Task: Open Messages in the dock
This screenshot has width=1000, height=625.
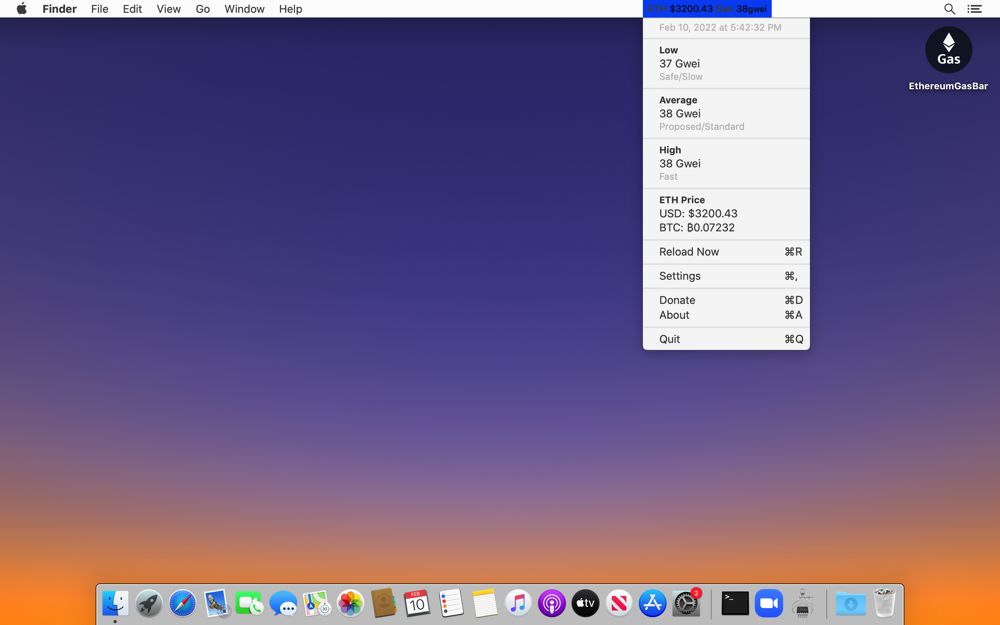Action: [x=283, y=603]
